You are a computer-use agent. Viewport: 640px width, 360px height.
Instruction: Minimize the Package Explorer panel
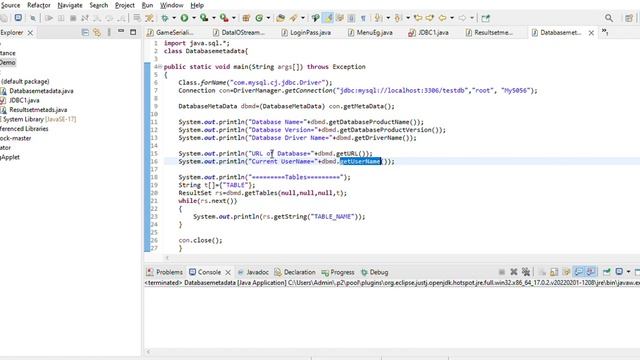121,31
